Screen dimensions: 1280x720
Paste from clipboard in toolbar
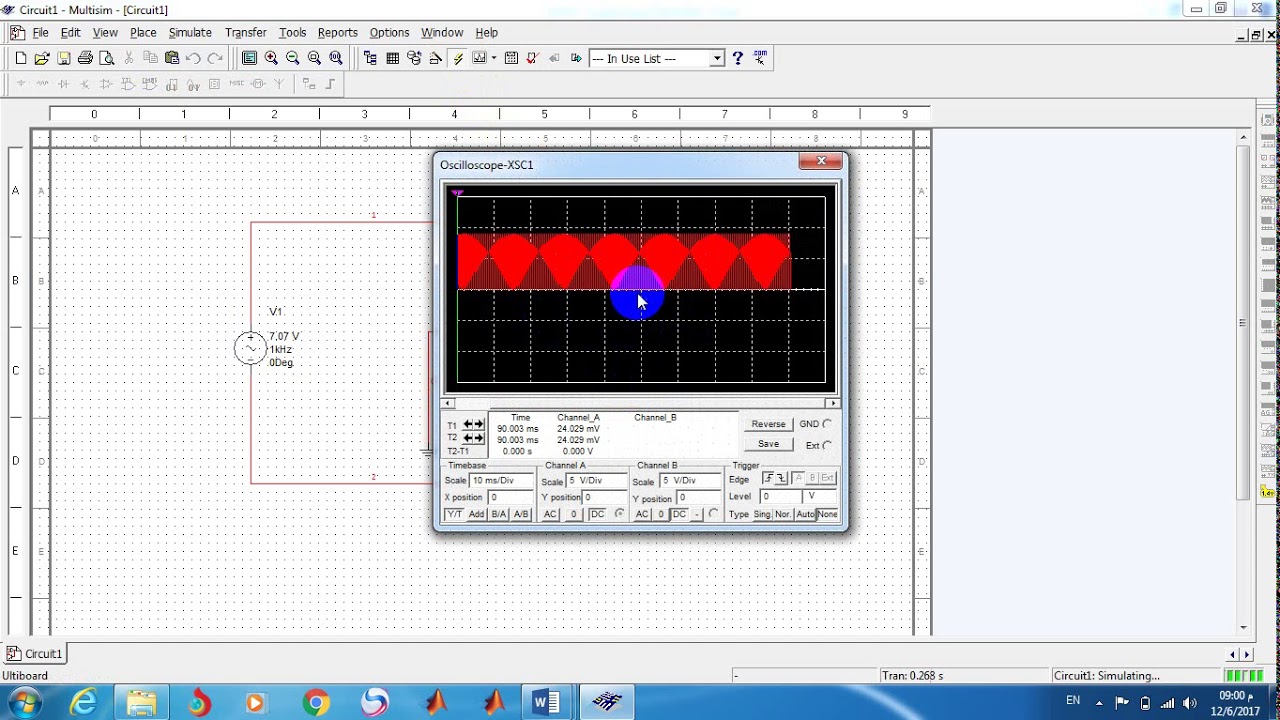pyautogui.click(x=172, y=58)
